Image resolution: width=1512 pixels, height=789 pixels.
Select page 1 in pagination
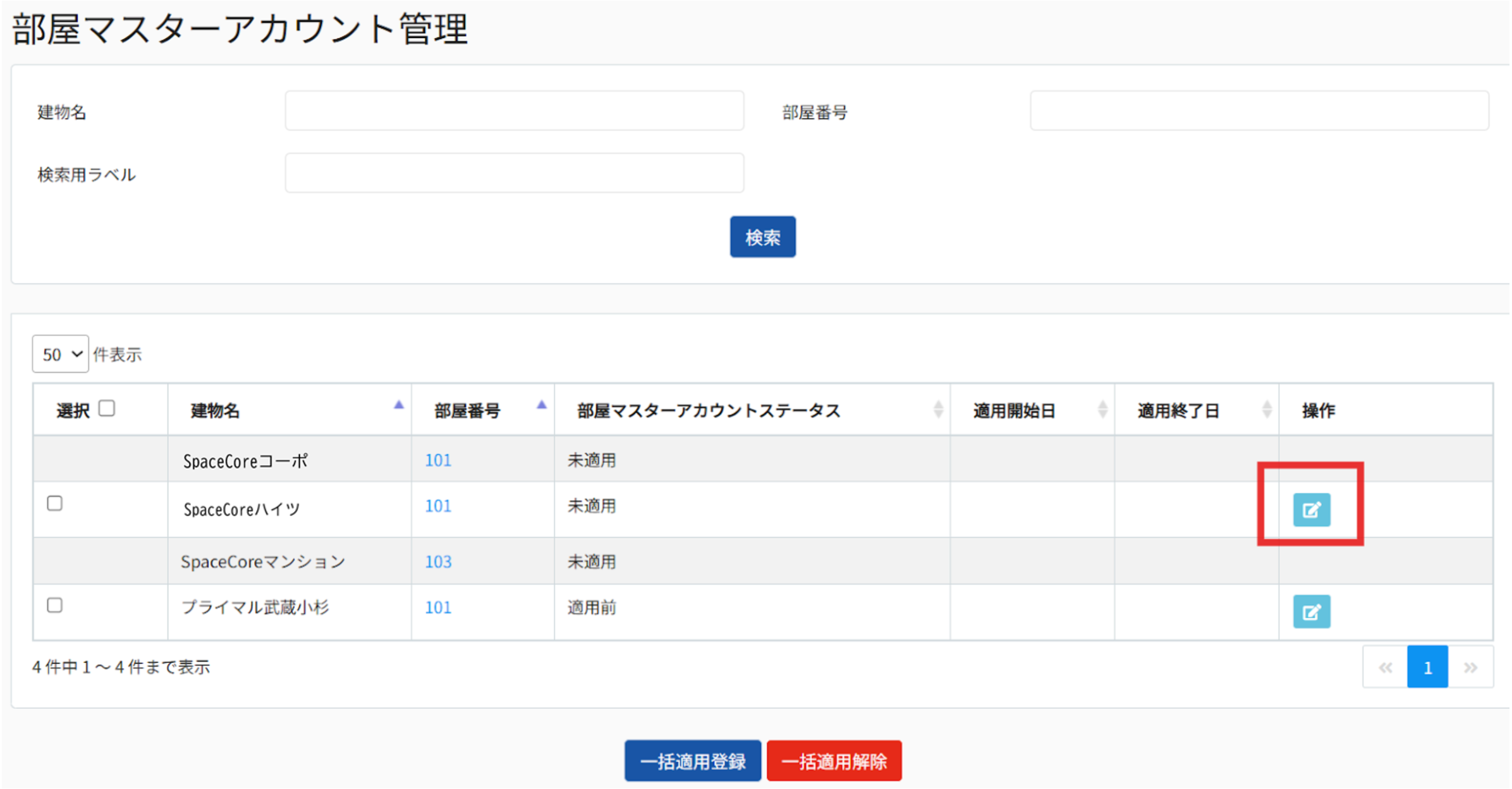click(x=1427, y=667)
